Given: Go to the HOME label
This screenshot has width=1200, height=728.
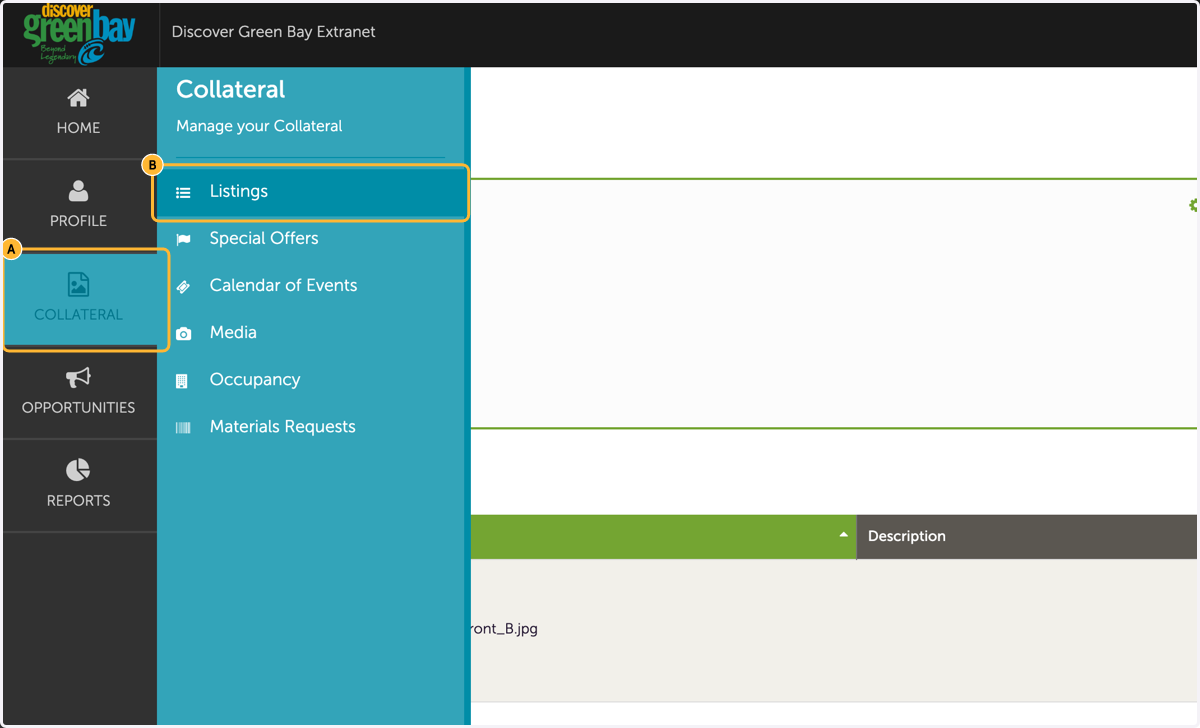Looking at the screenshot, I should [78, 128].
